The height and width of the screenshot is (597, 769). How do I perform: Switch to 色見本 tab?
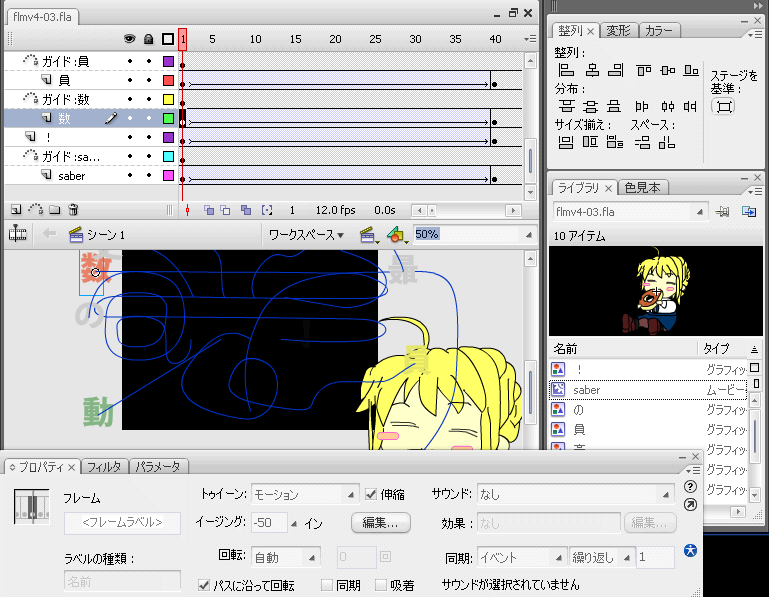coord(642,188)
